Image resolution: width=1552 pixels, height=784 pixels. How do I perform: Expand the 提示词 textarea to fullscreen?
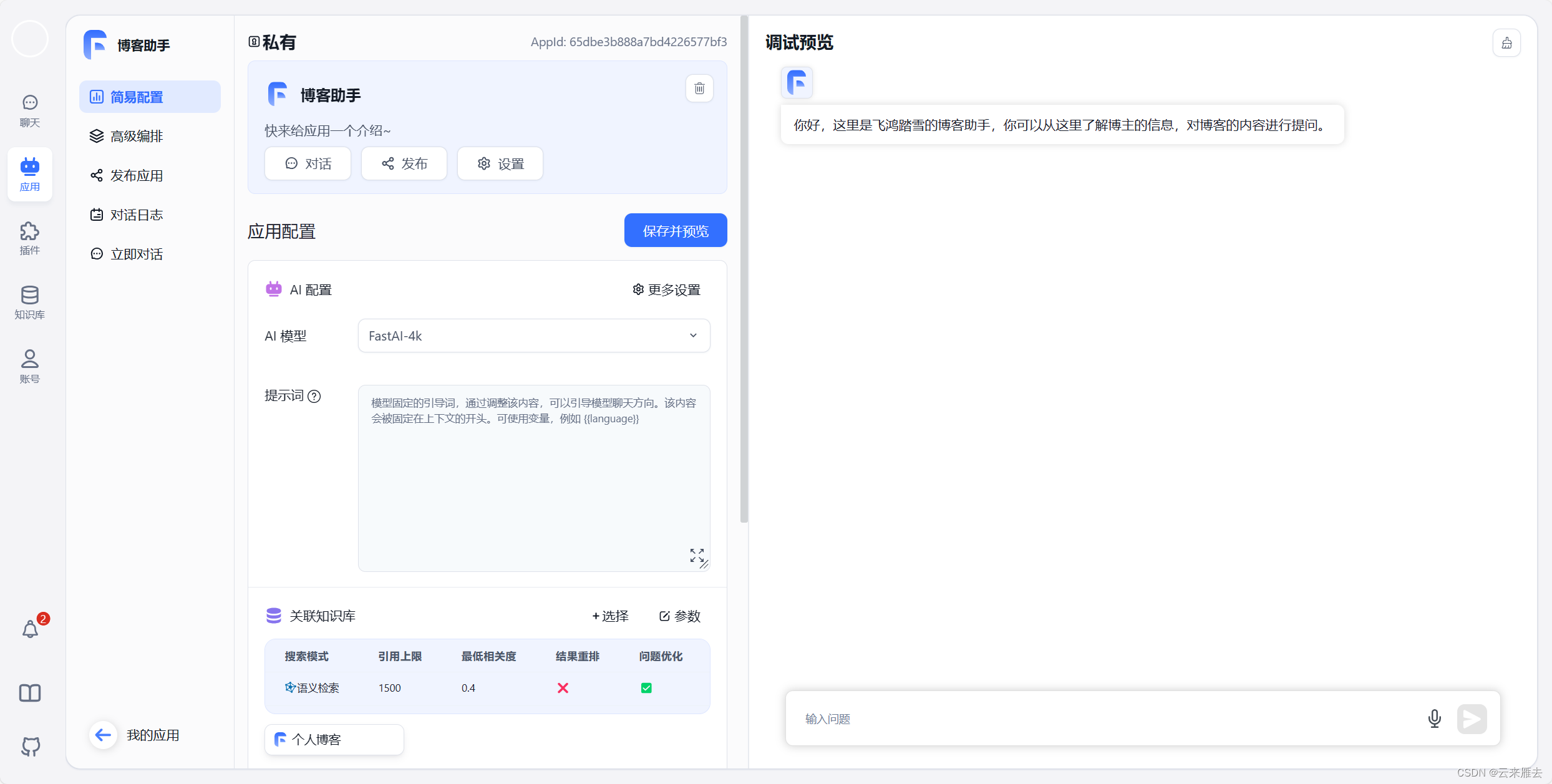(x=697, y=555)
